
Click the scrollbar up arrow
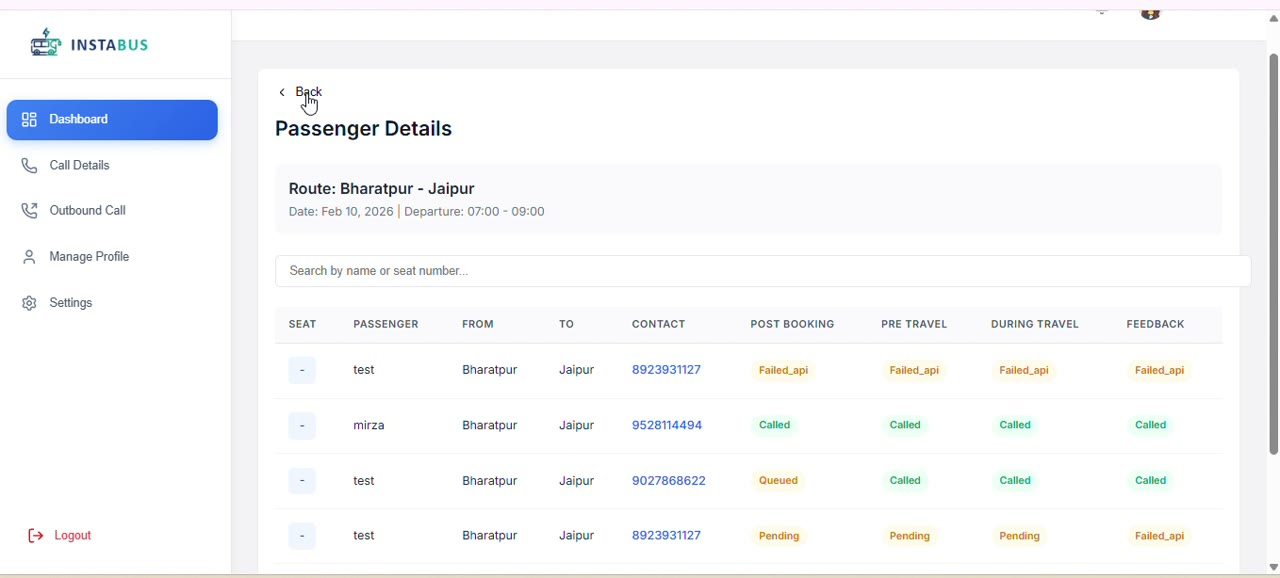(x=1273, y=18)
